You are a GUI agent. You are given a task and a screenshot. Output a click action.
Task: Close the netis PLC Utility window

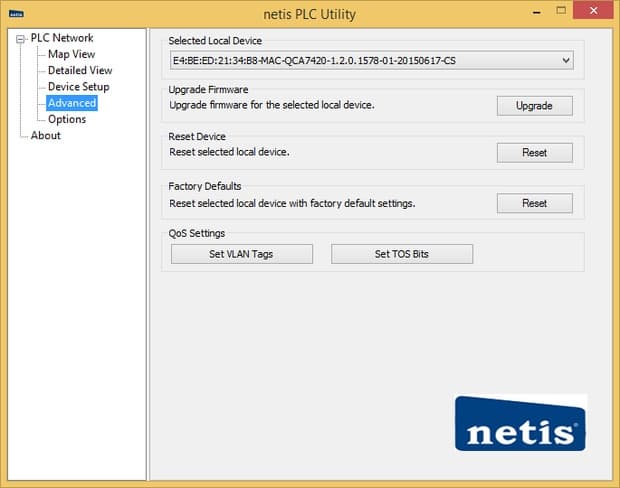[x=593, y=11]
